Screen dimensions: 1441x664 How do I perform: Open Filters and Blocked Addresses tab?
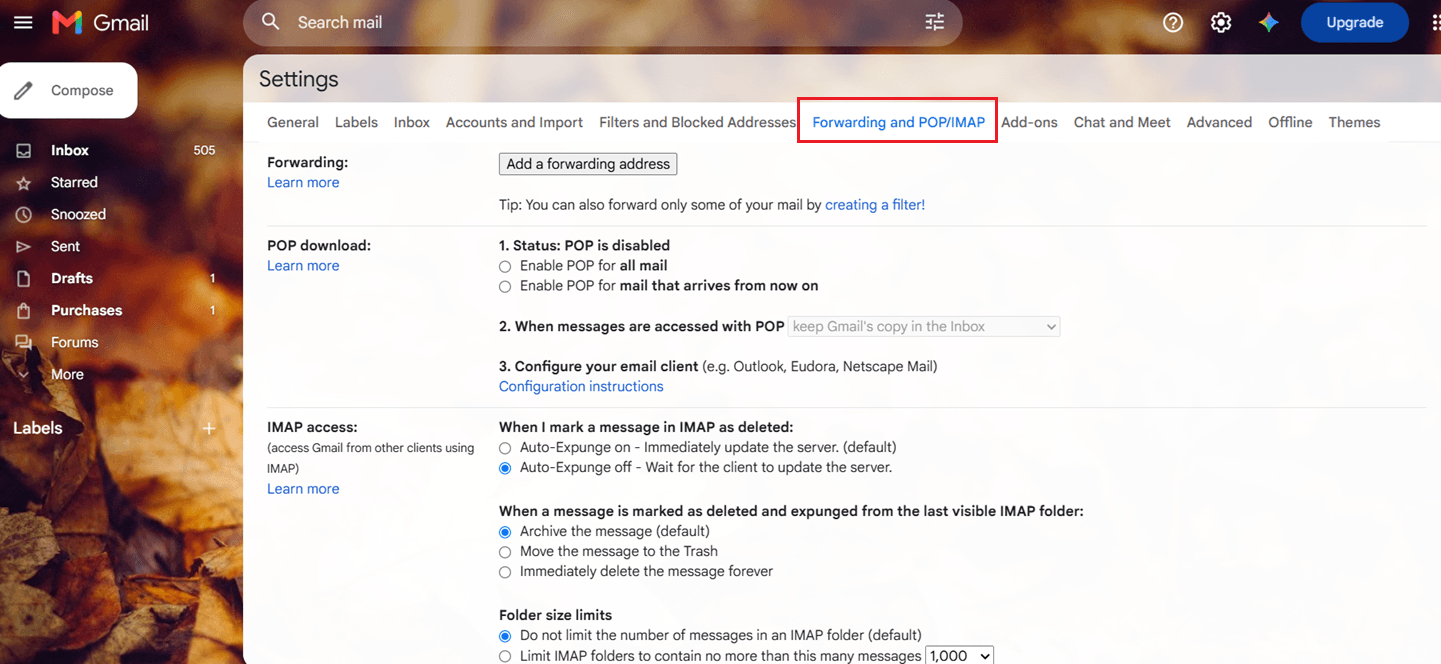pyautogui.click(x=698, y=122)
